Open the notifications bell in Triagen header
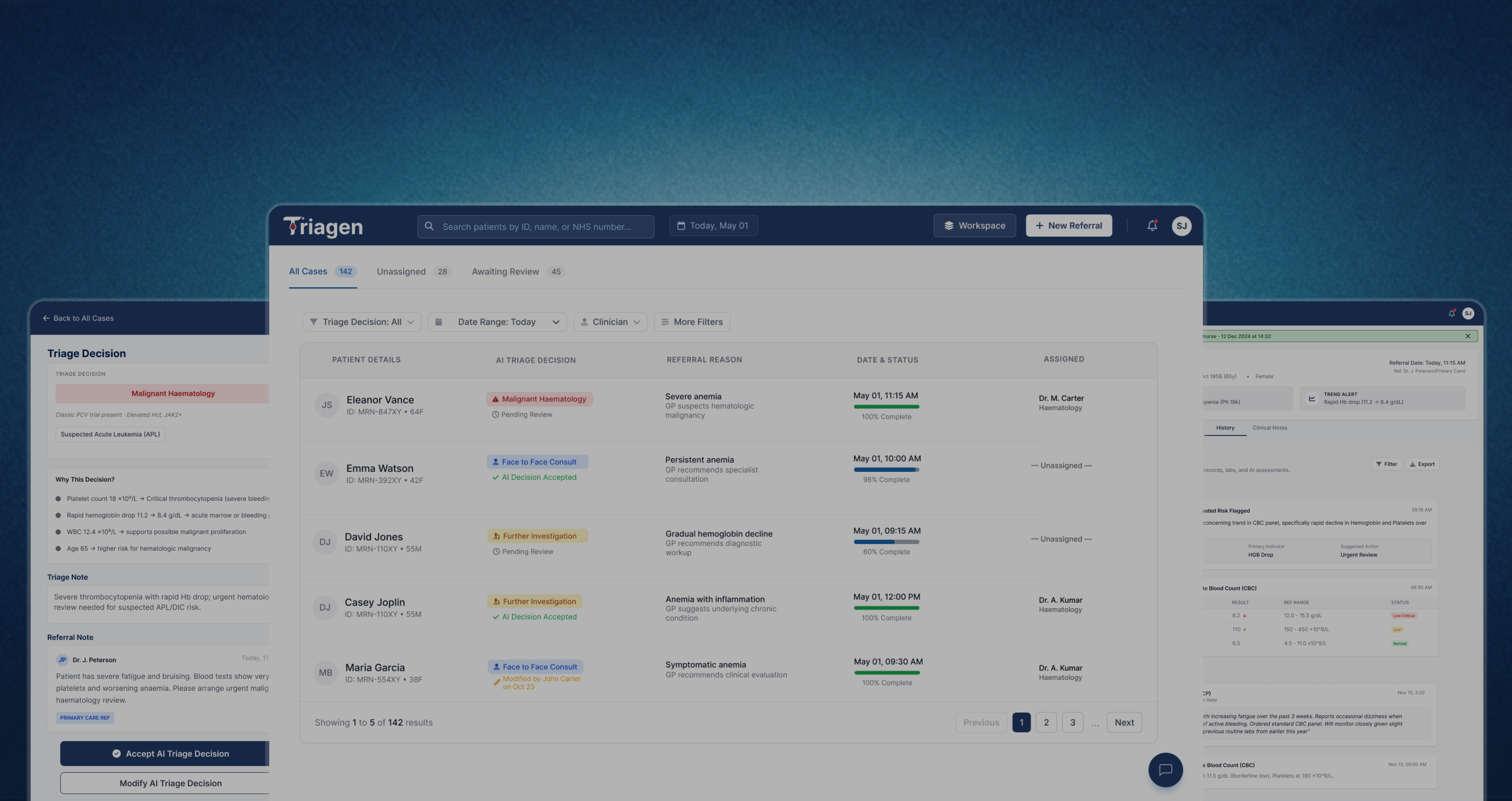 pyautogui.click(x=1152, y=225)
